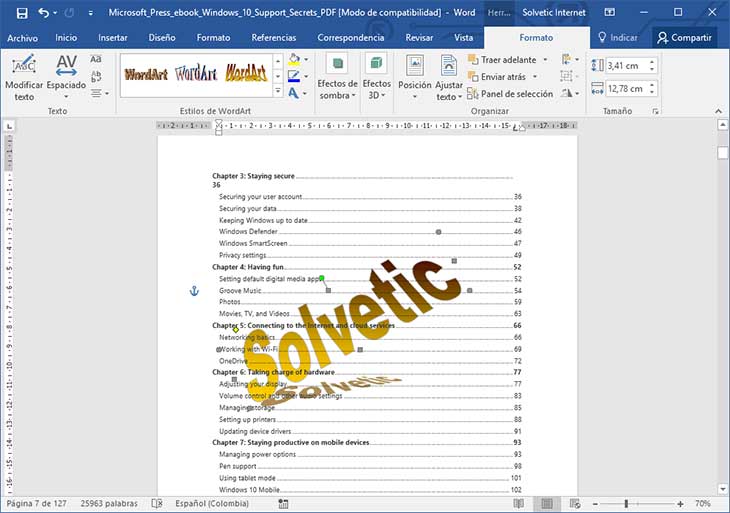This screenshot has width=730, height=513.
Task: Open Ajustar texto dropdown
Action: point(449,78)
